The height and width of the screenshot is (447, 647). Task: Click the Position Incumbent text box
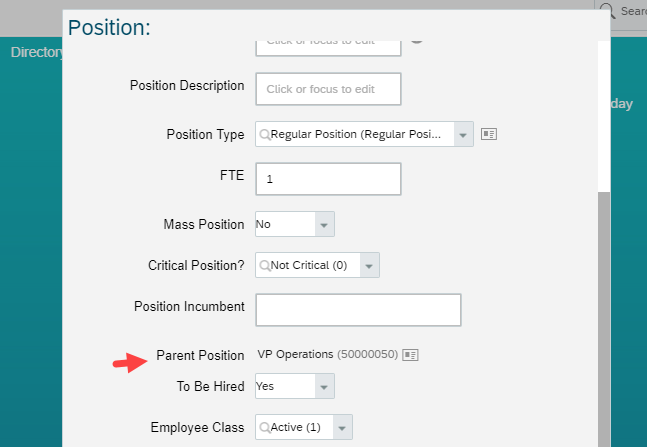pyautogui.click(x=358, y=310)
